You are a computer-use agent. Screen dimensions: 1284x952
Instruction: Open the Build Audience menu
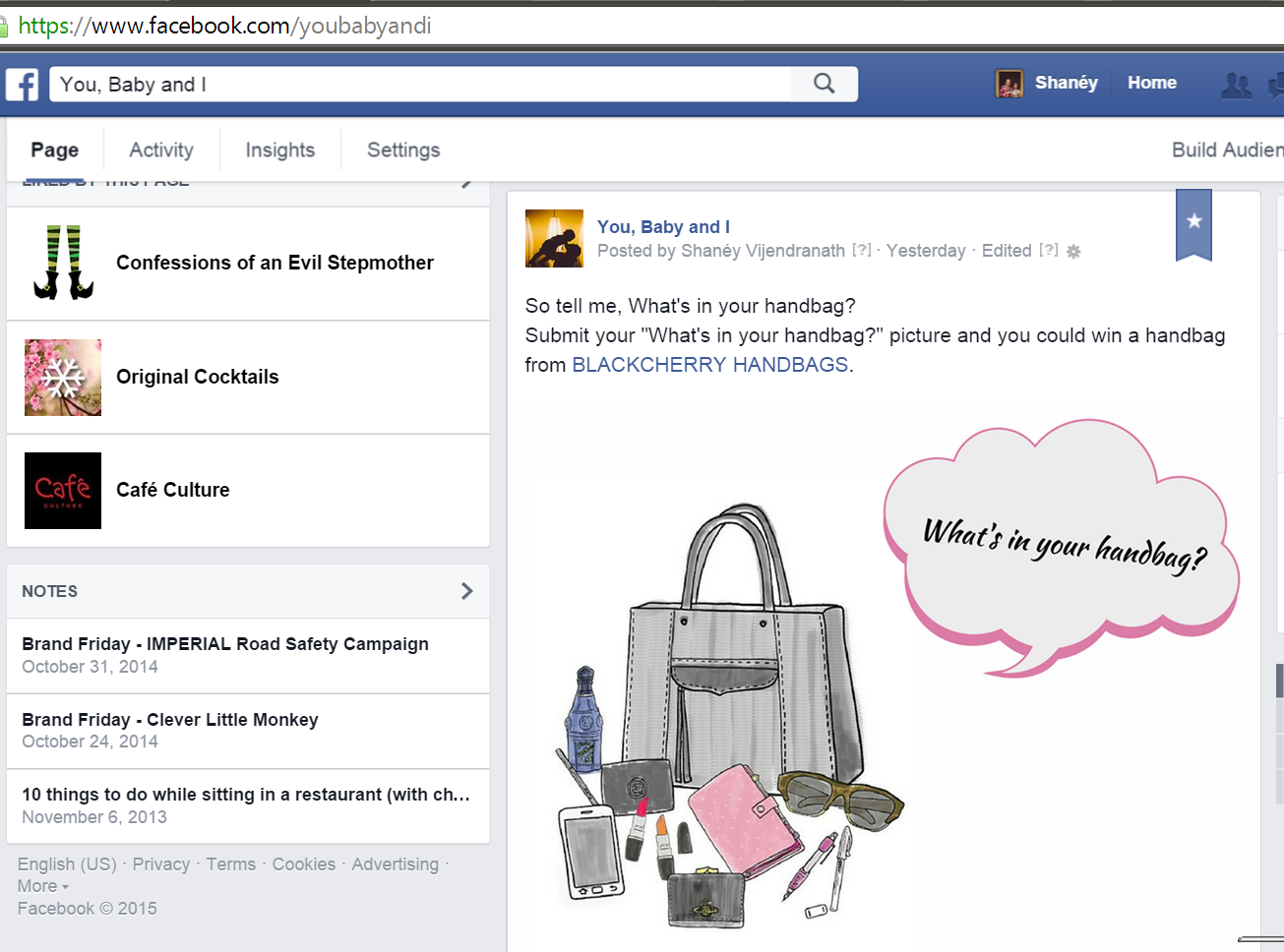(1227, 149)
